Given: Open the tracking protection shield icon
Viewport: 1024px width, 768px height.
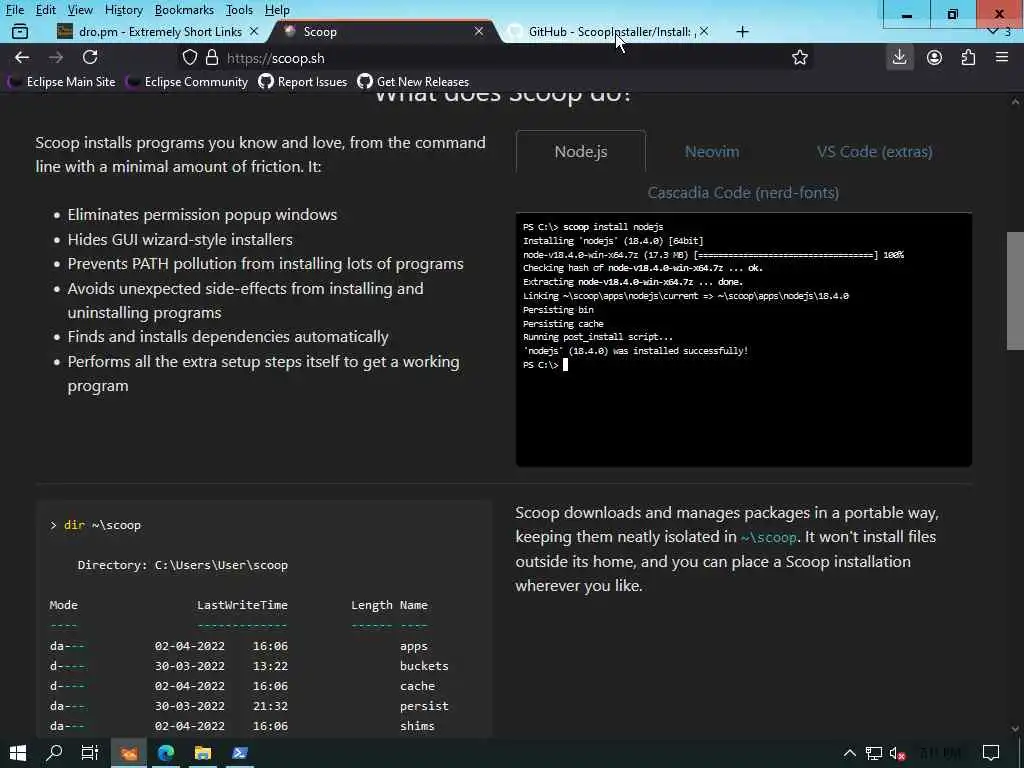Looking at the screenshot, I should tap(189, 57).
